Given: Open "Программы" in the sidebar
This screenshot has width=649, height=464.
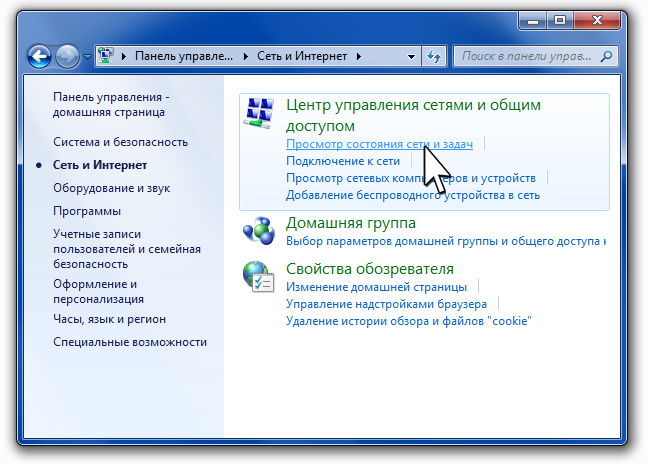Looking at the screenshot, I should click(x=87, y=211).
